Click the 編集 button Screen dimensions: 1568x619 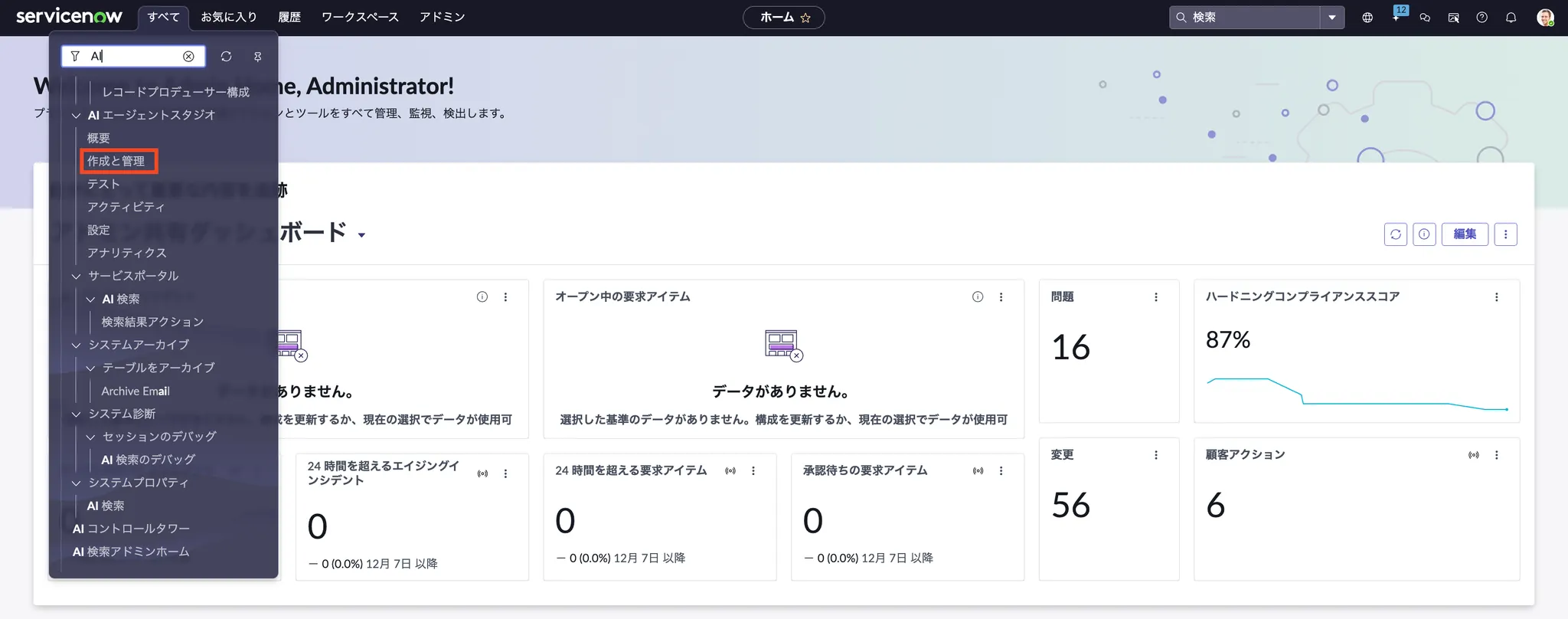coord(1465,234)
